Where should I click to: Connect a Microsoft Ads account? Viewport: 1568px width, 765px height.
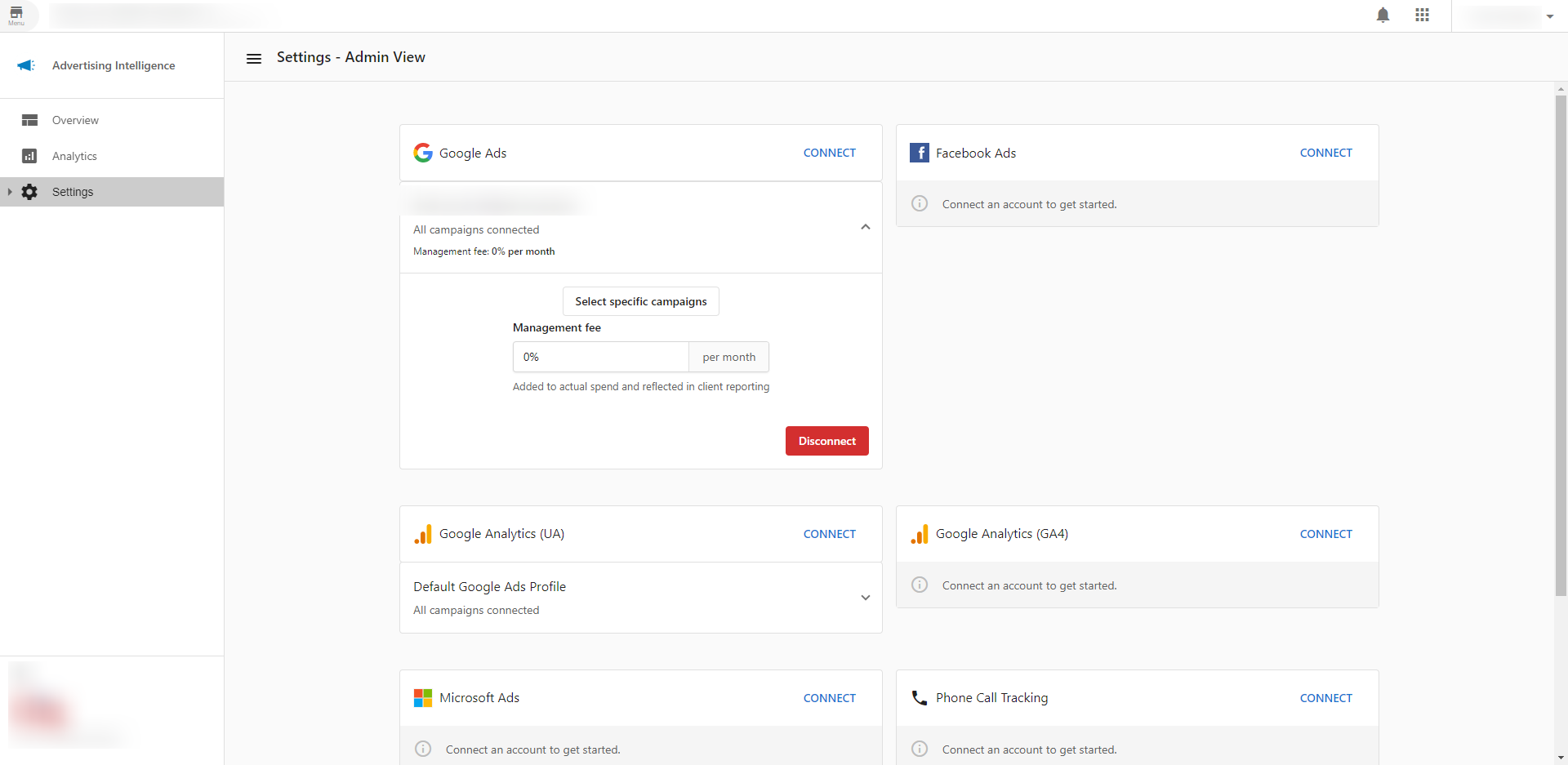pos(829,698)
